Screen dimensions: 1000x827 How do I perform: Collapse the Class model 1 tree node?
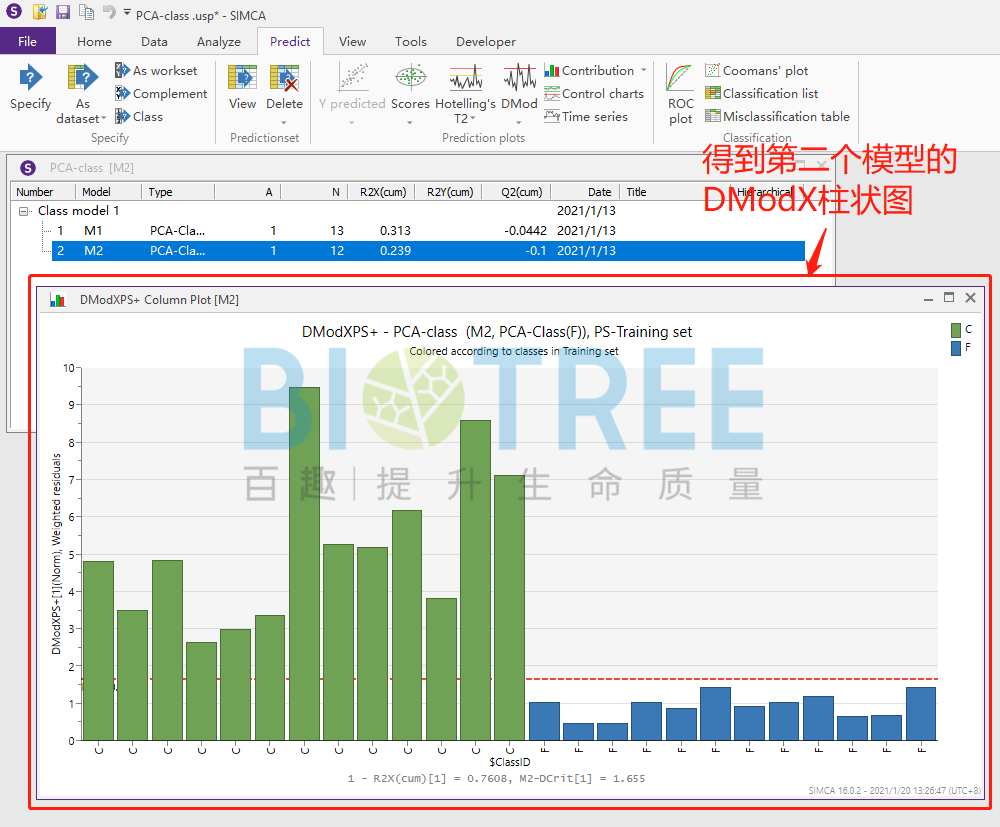22,210
